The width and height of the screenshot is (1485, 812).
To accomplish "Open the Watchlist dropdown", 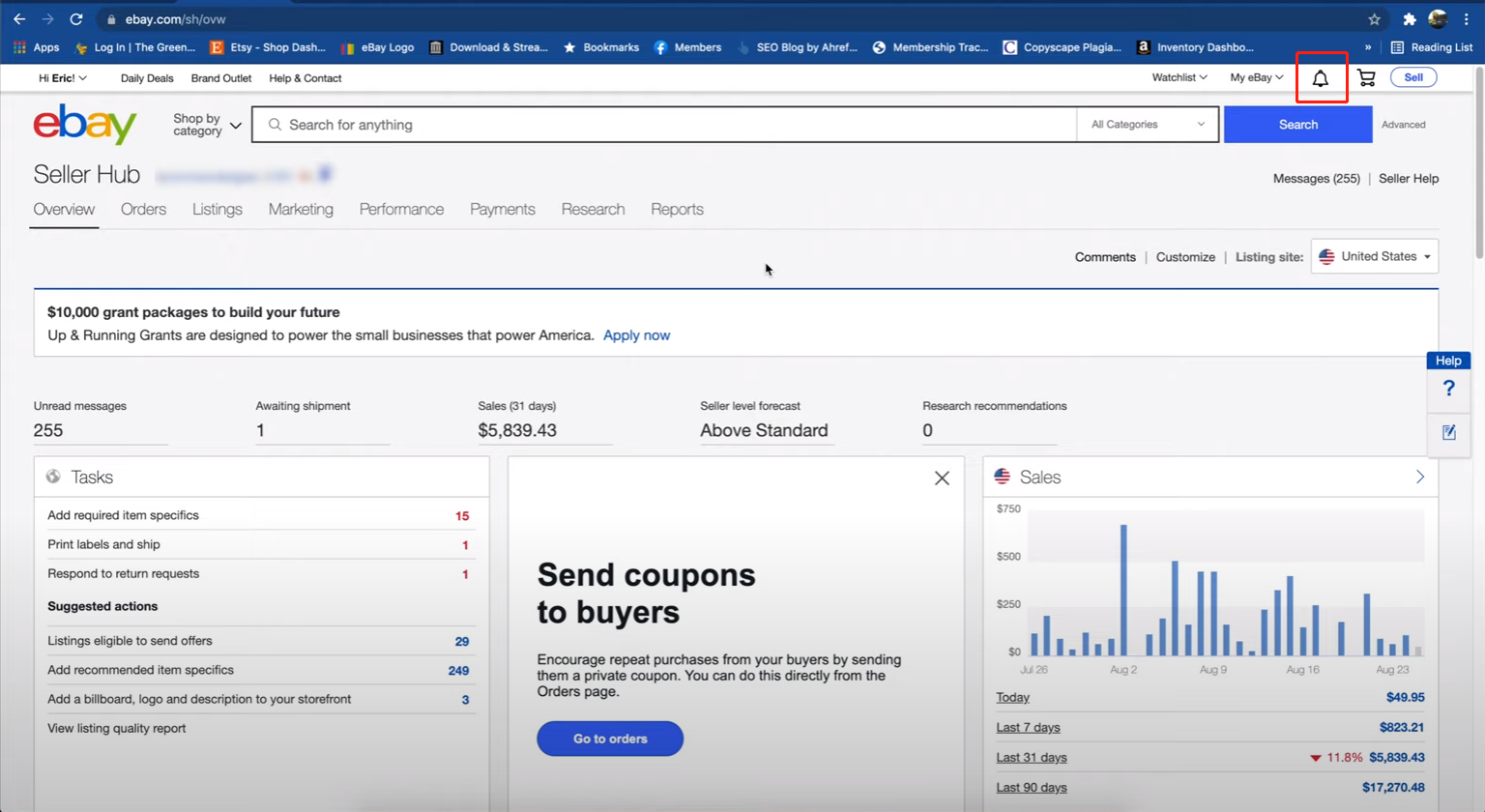I will click(x=1179, y=77).
